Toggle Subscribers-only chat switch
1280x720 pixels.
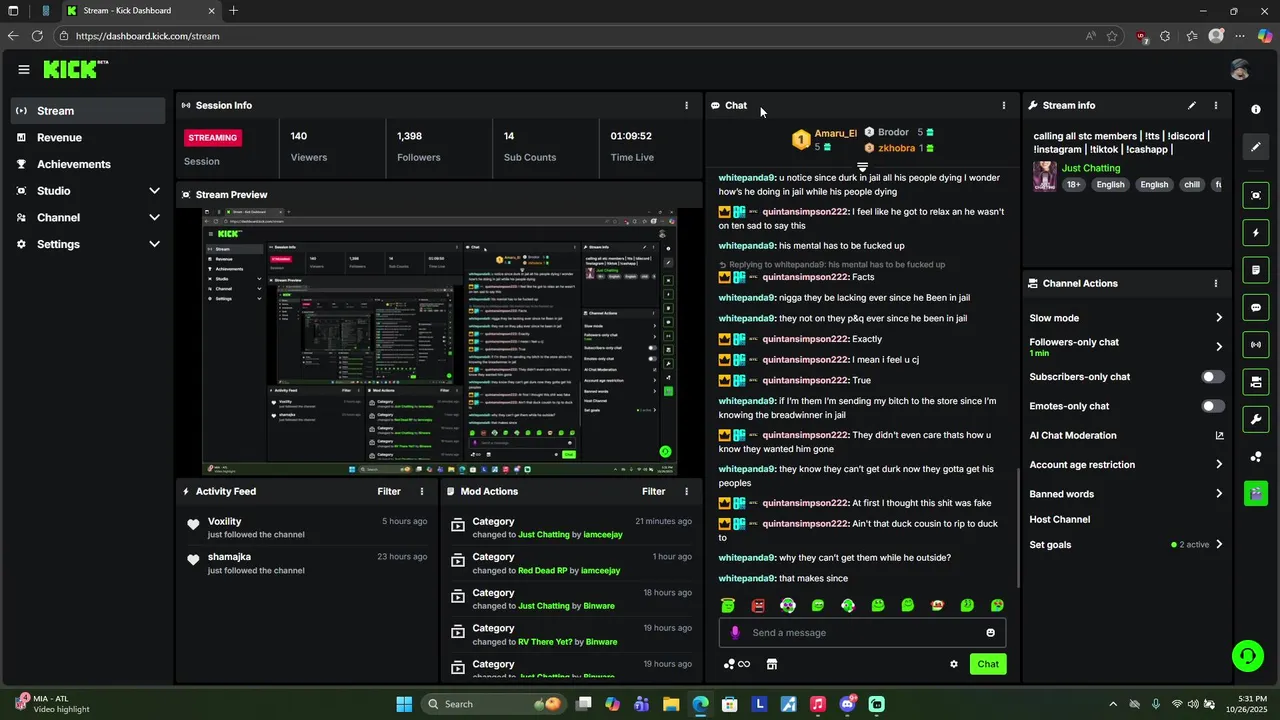pos(1212,377)
